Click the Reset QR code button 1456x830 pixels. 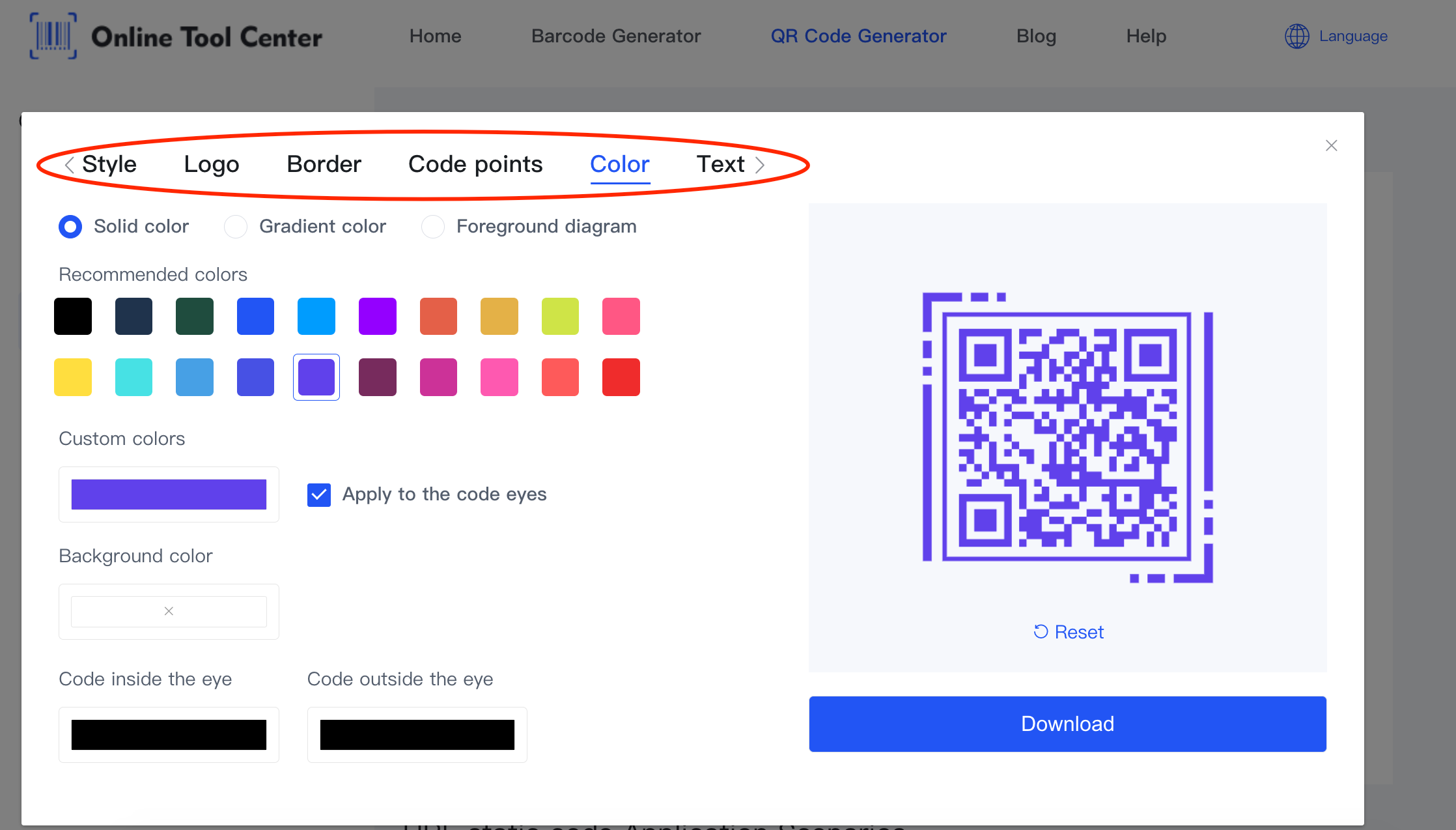tap(1068, 630)
